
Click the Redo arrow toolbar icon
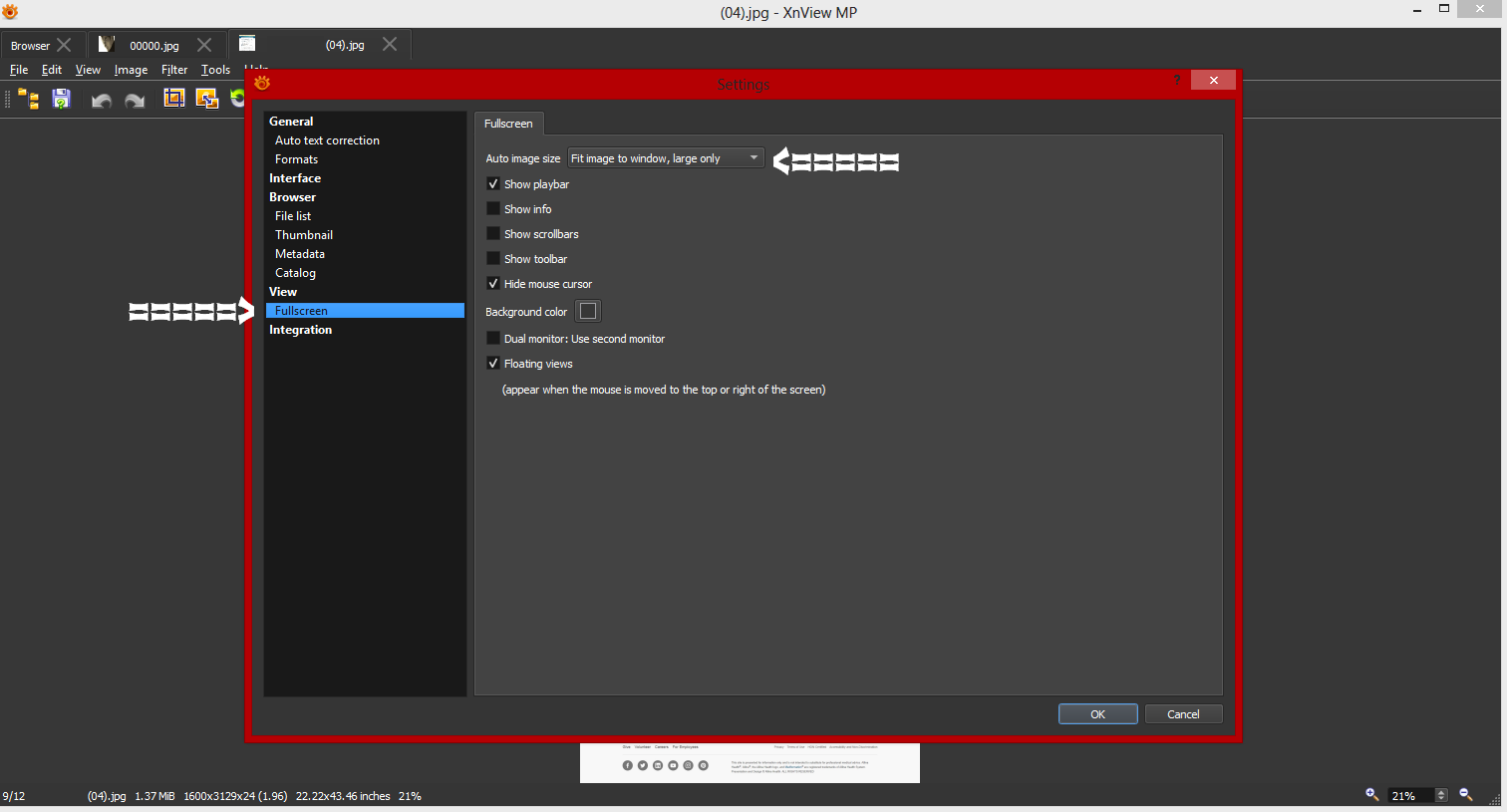[x=135, y=100]
